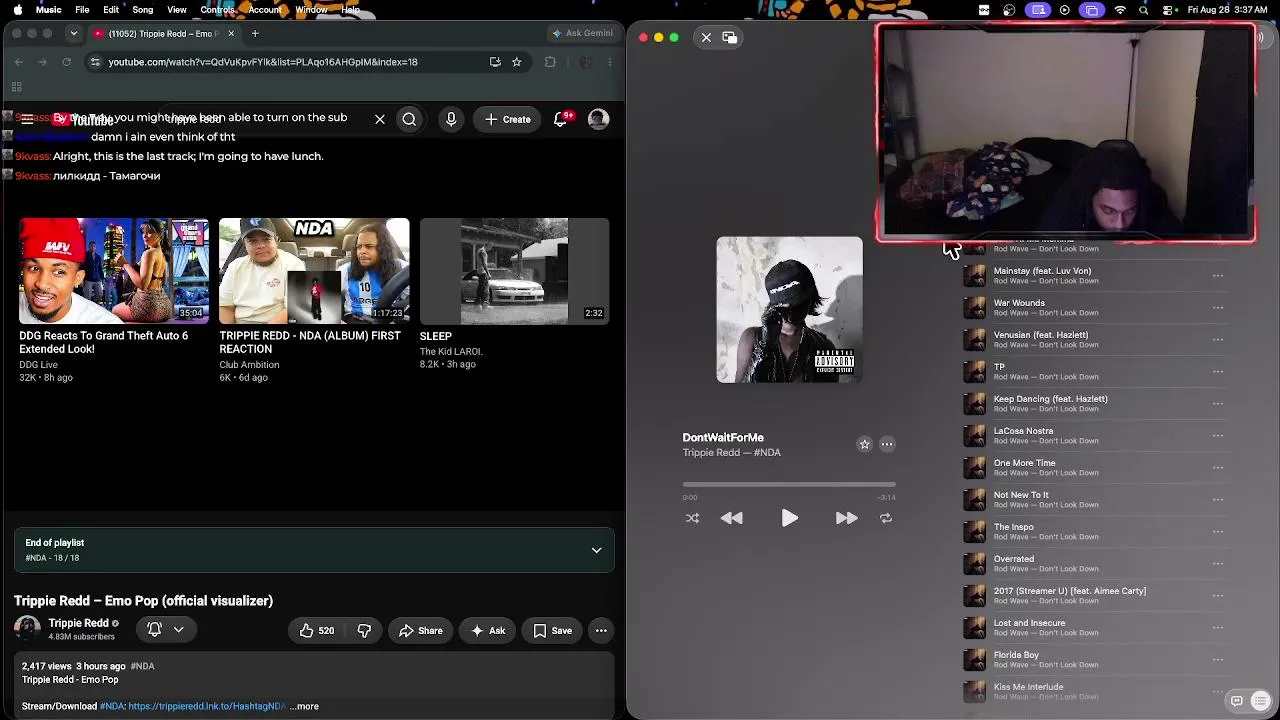Open the Window menu
This screenshot has height=720, width=1280.
pos(311,10)
